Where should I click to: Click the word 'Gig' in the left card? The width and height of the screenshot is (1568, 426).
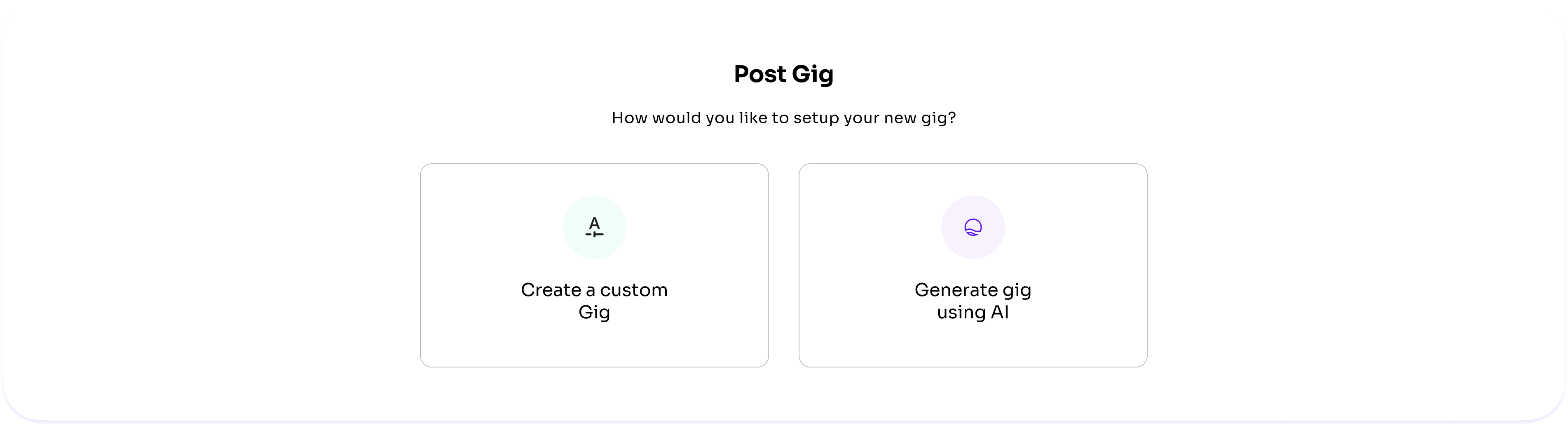(594, 313)
